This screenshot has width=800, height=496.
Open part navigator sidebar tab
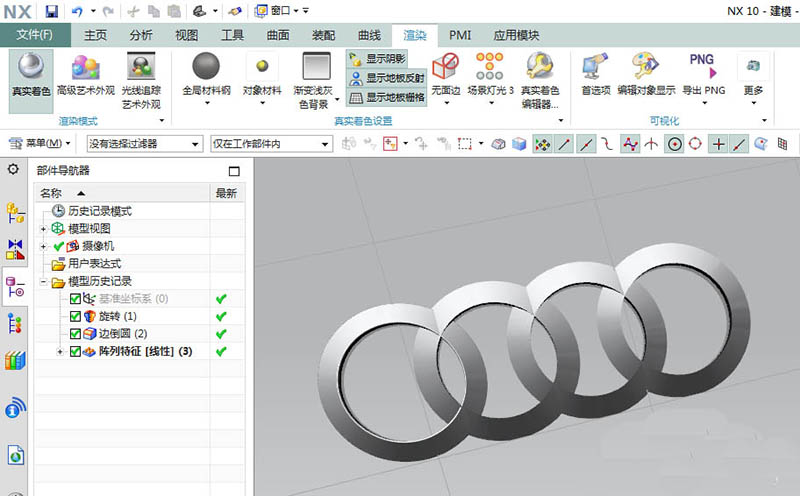pos(15,287)
